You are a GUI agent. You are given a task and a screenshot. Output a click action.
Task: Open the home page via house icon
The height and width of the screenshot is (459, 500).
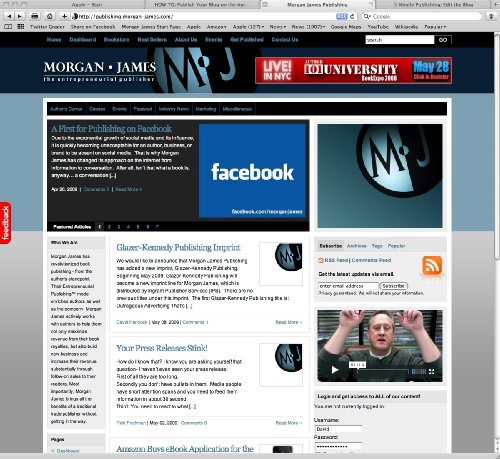pyautogui.click(x=49, y=16)
